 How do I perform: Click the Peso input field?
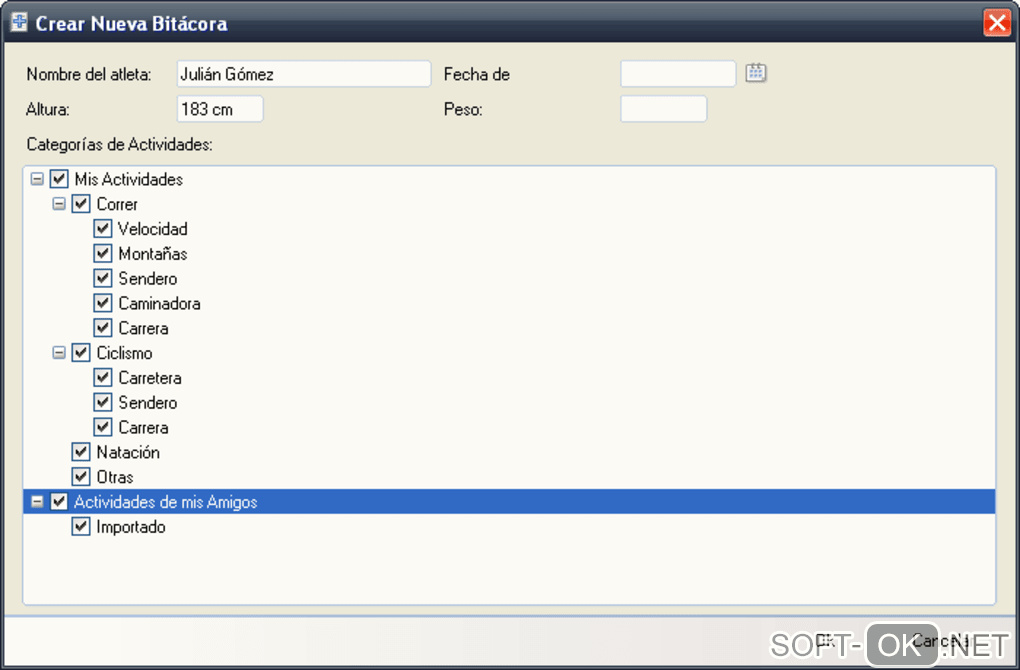(664, 109)
